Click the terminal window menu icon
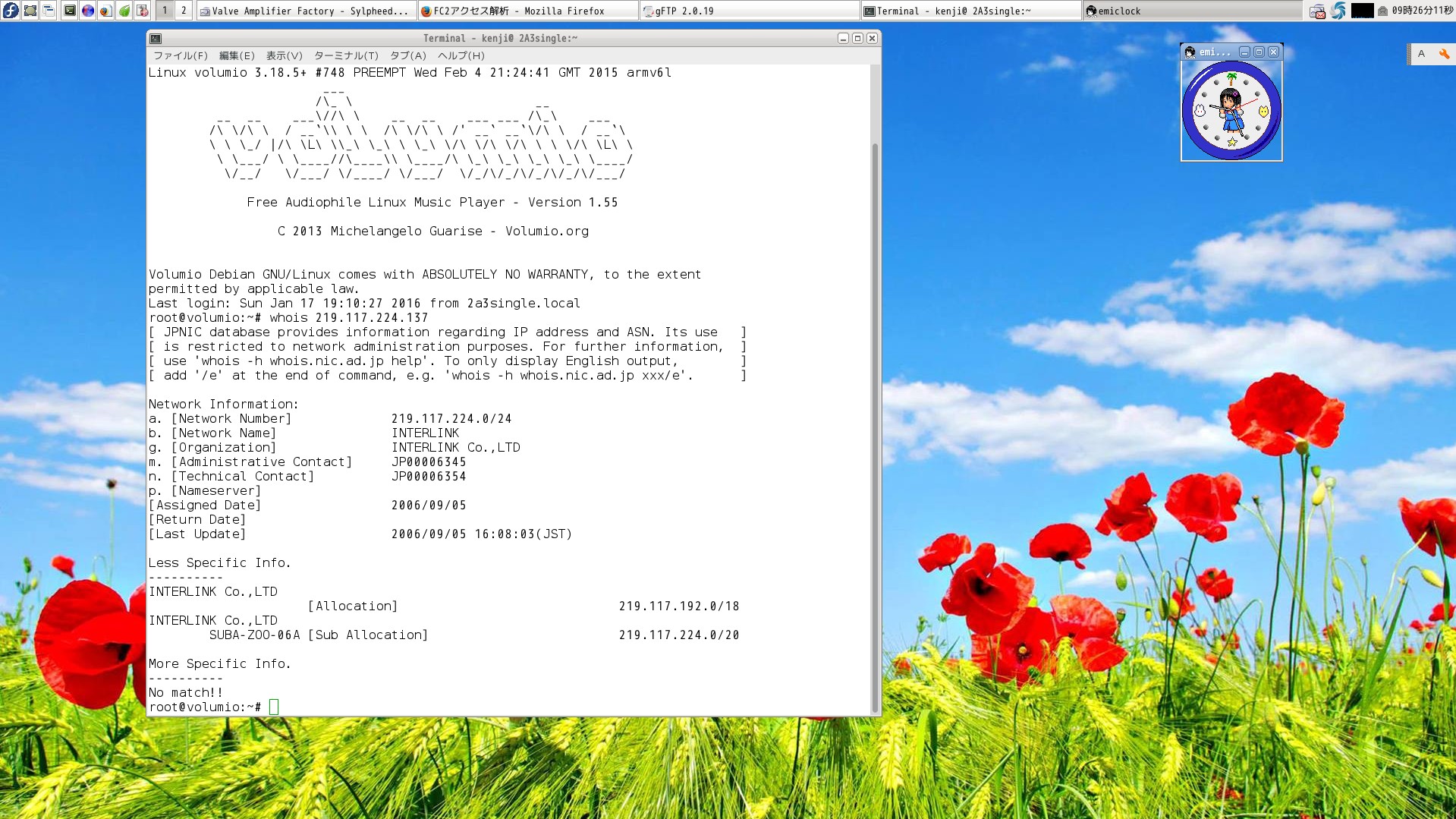 pos(156,39)
